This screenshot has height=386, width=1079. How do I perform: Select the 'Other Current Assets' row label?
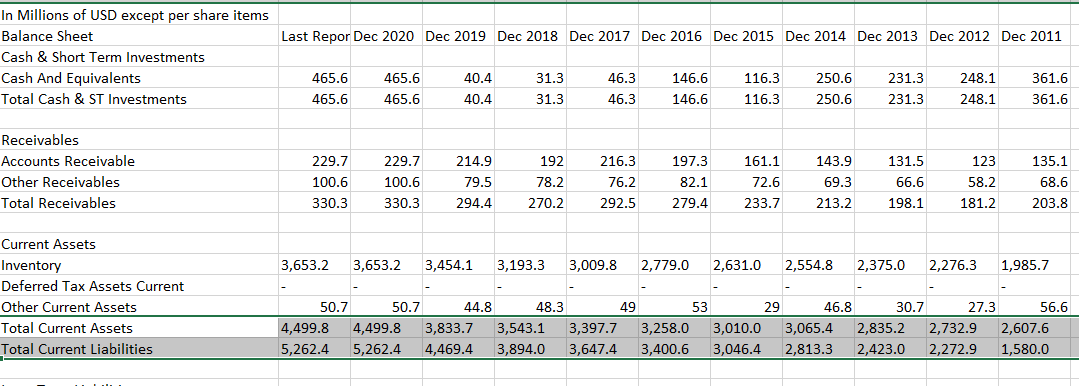pos(140,307)
